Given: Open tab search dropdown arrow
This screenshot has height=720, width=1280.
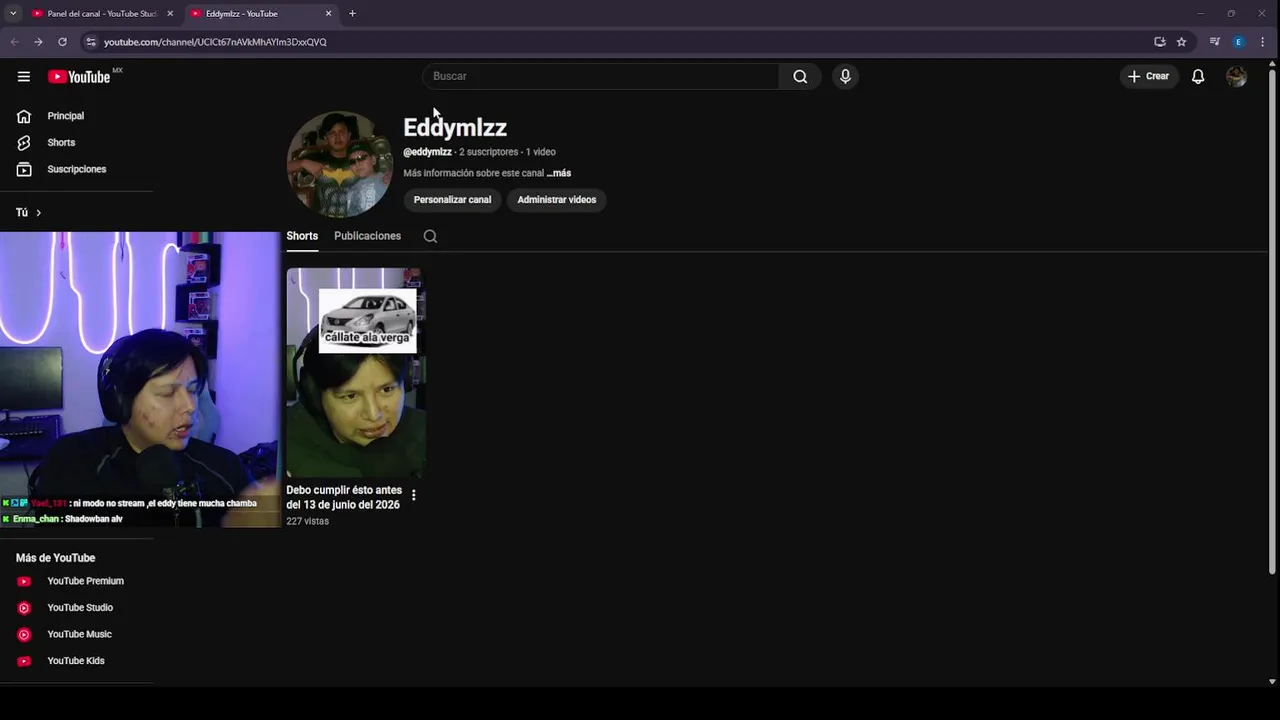Looking at the screenshot, I should [13, 14].
